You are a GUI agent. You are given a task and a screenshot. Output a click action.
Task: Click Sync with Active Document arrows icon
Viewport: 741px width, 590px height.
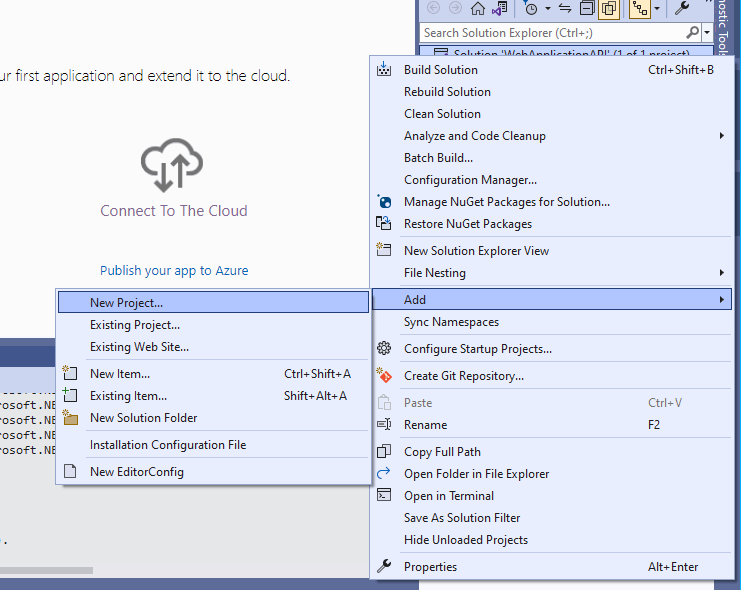565,9
